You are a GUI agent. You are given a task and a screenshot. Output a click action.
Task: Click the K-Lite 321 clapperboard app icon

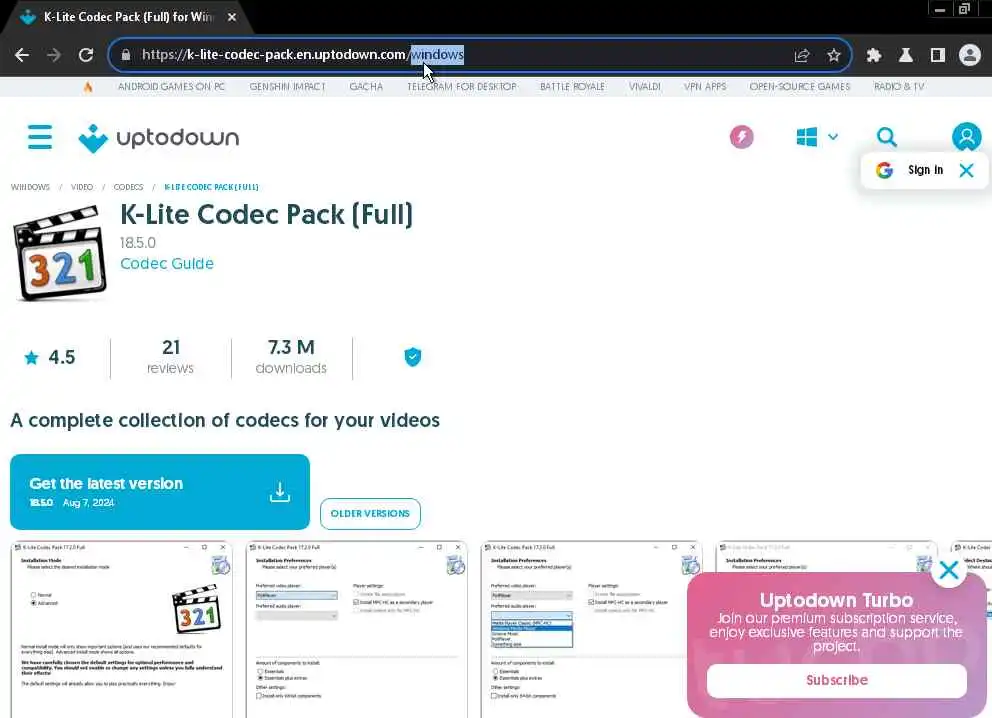[x=60, y=253]
